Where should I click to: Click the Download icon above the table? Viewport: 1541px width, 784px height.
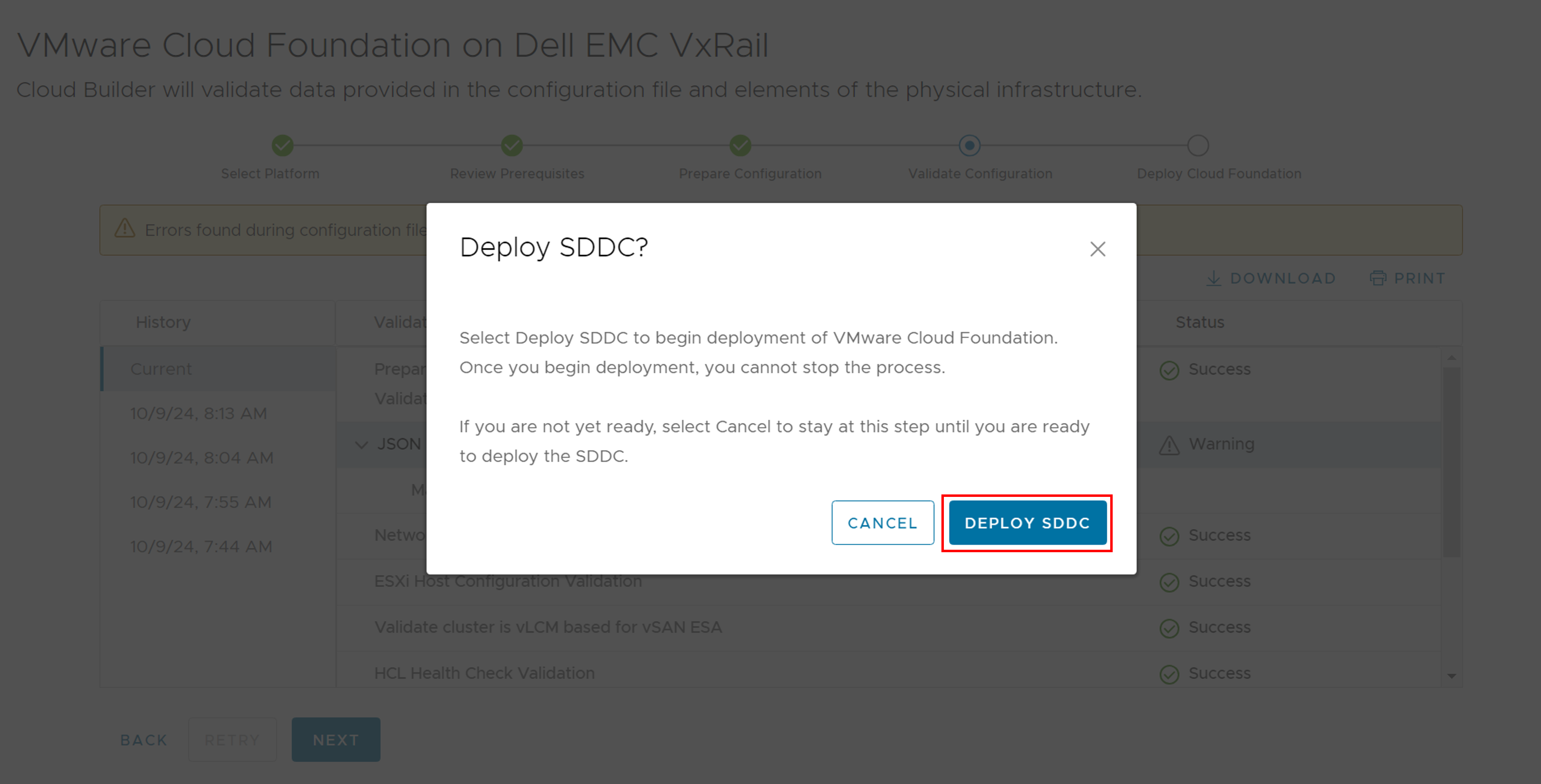tap(1213, 278)
